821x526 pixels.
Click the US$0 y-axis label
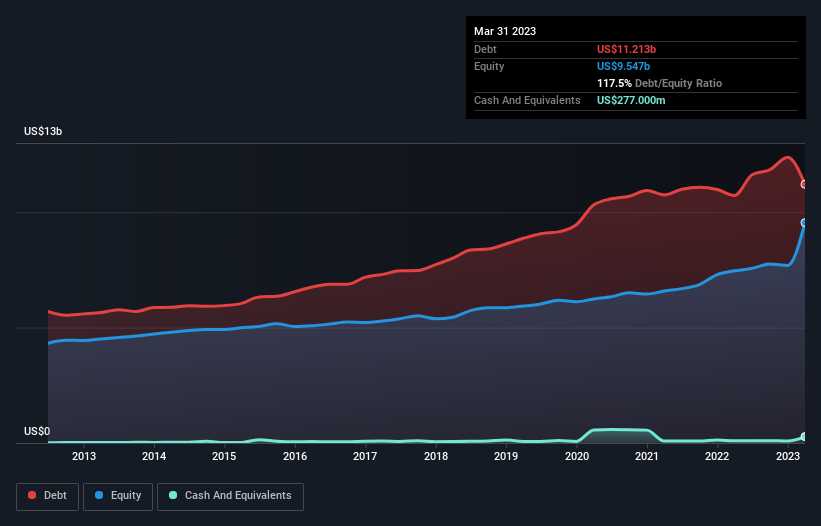36,432
